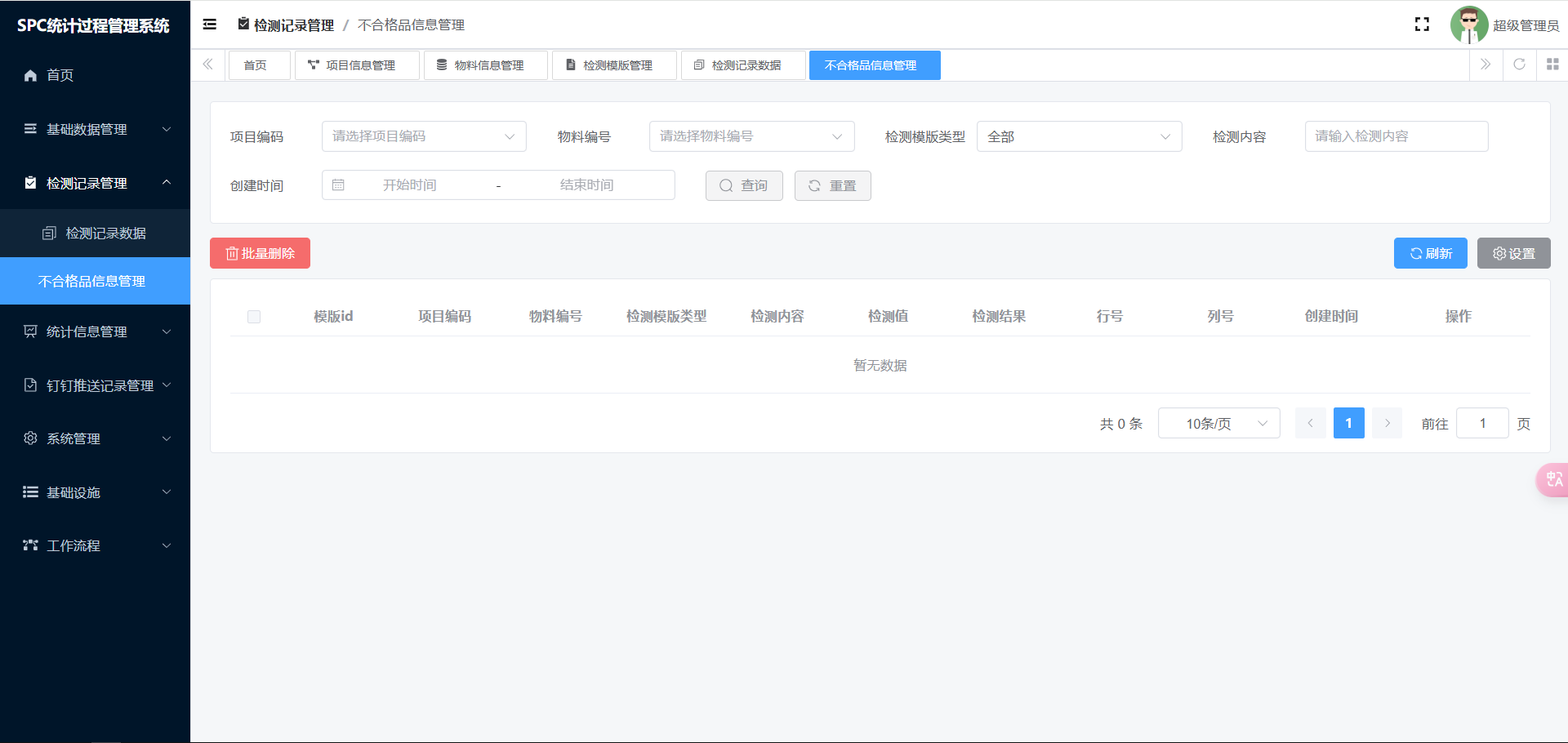This screenshot has height=743, width=1568.
Task: Click the 超级管理员 username
Action: (x=1526, y=25)
